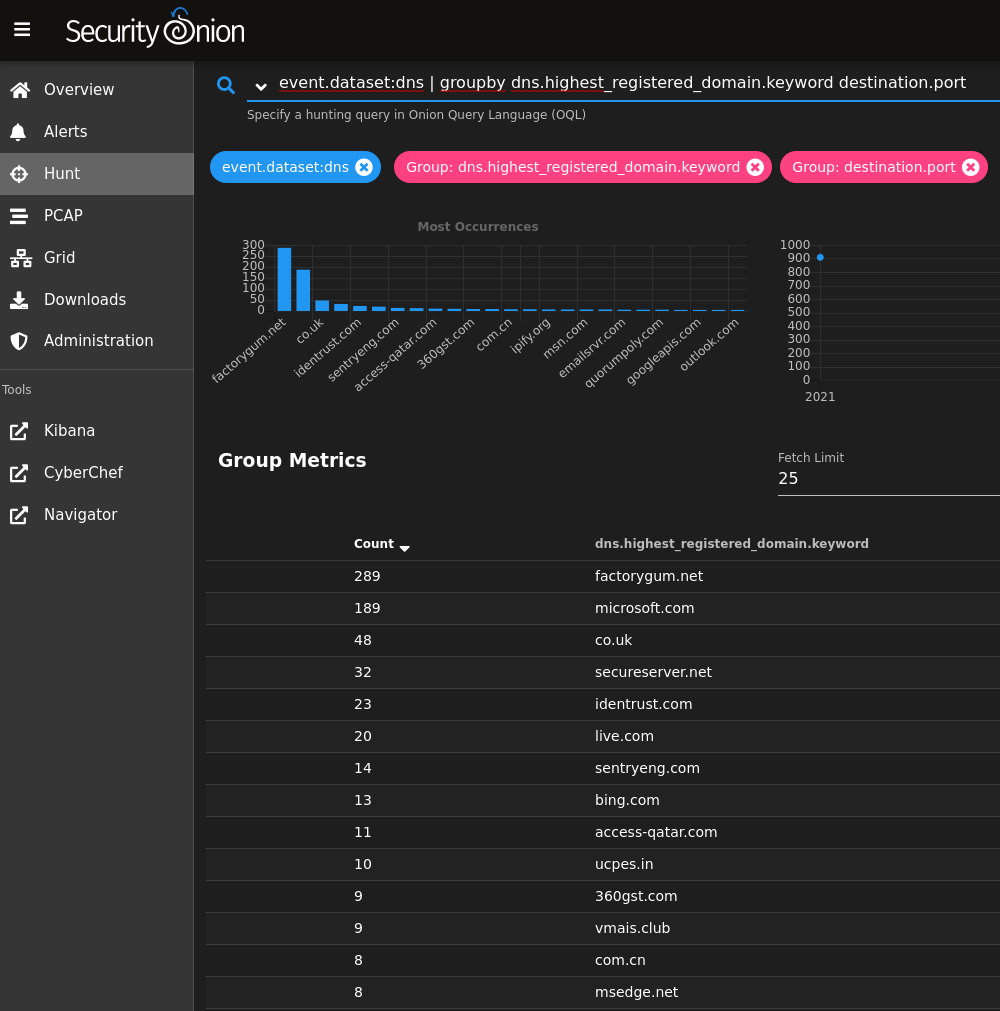Click count value 48

362,640
